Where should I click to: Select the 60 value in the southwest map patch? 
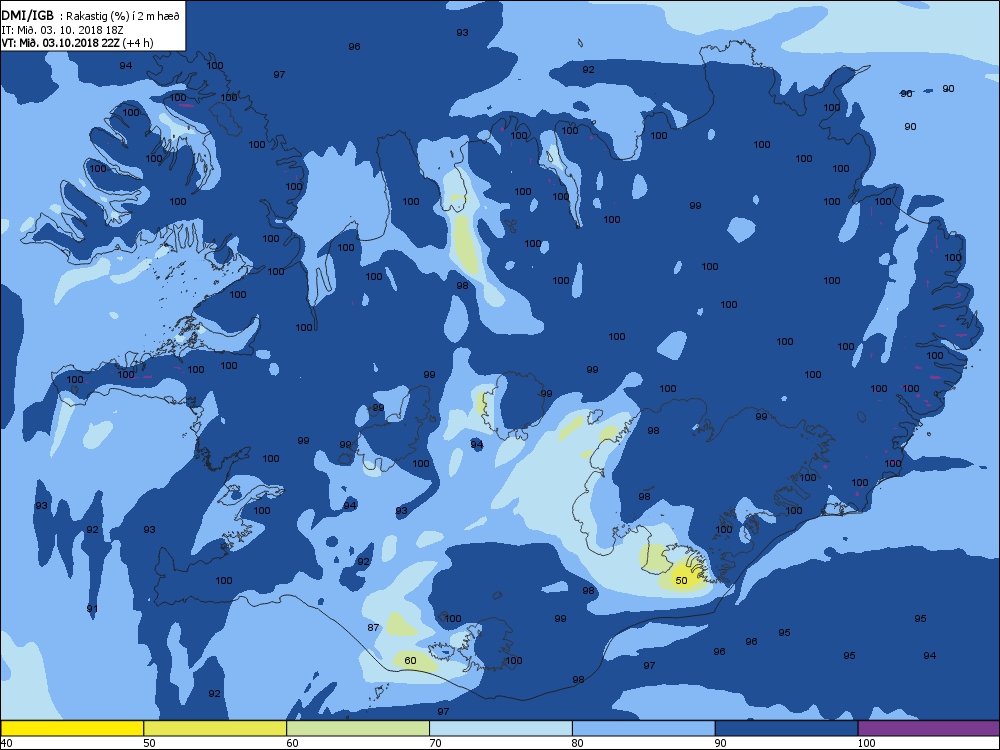[410, 660]
